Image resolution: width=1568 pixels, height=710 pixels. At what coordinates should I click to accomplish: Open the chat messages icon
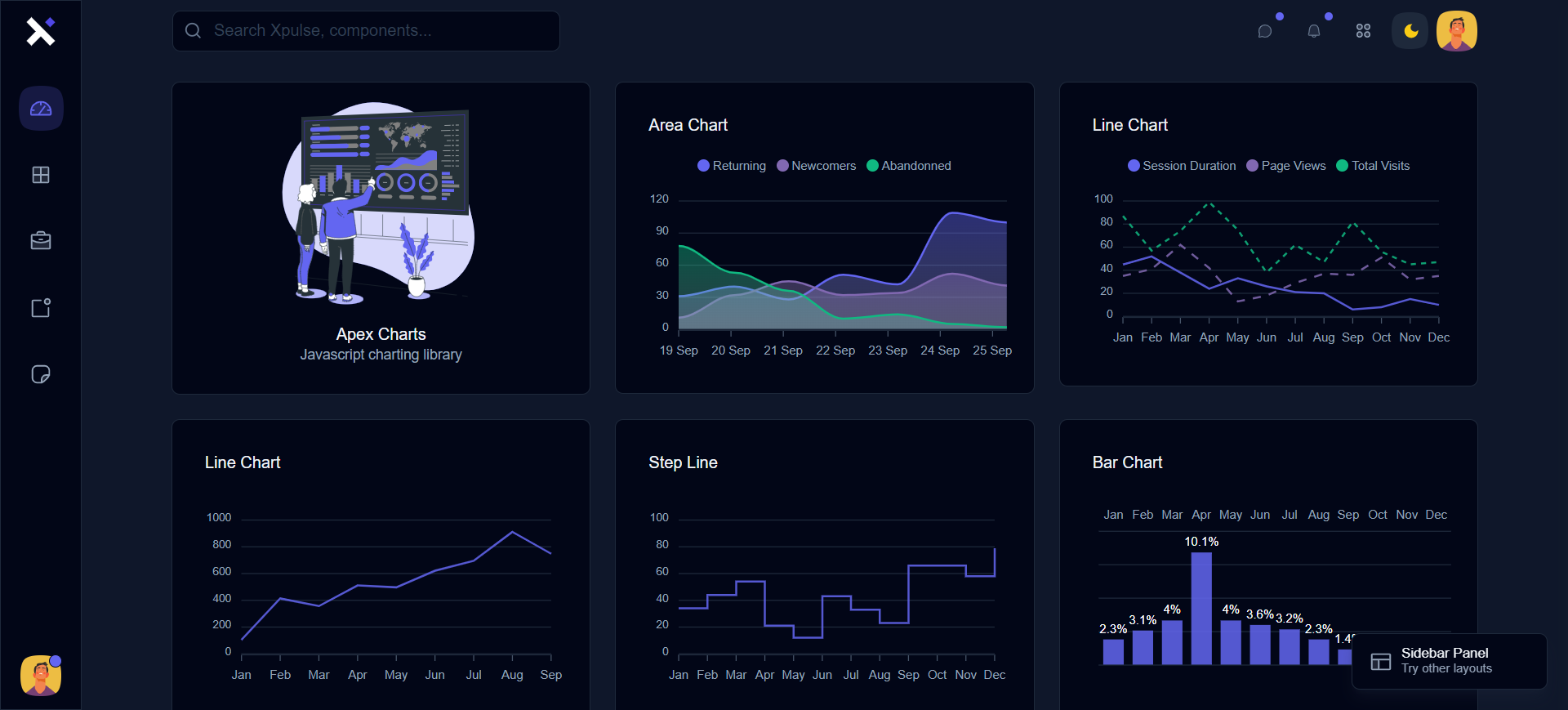[x=1265, y=31]
